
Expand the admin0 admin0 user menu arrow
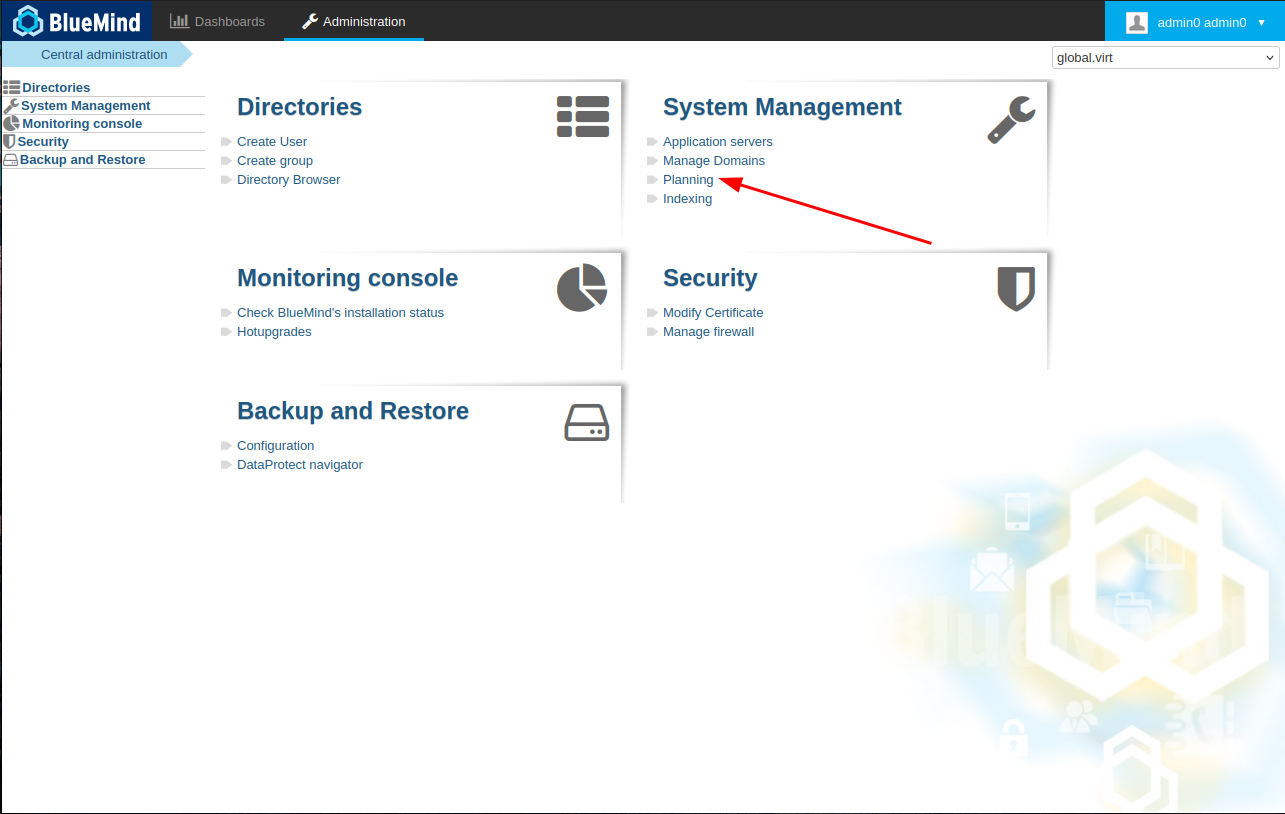[x=1261, y=22]
